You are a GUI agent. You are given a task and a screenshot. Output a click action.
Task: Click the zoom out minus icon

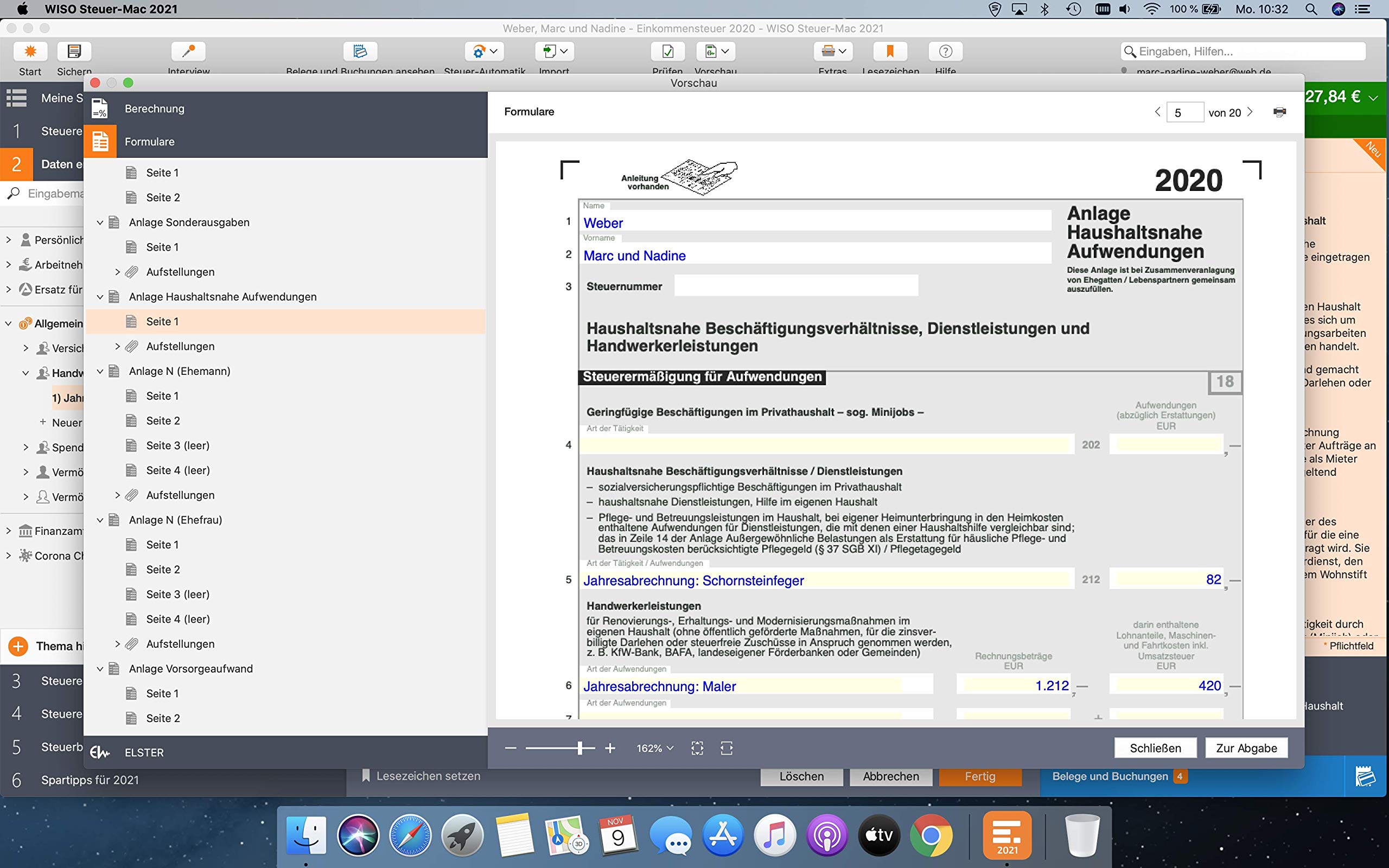pyautogui.click(x=510, y=748)
